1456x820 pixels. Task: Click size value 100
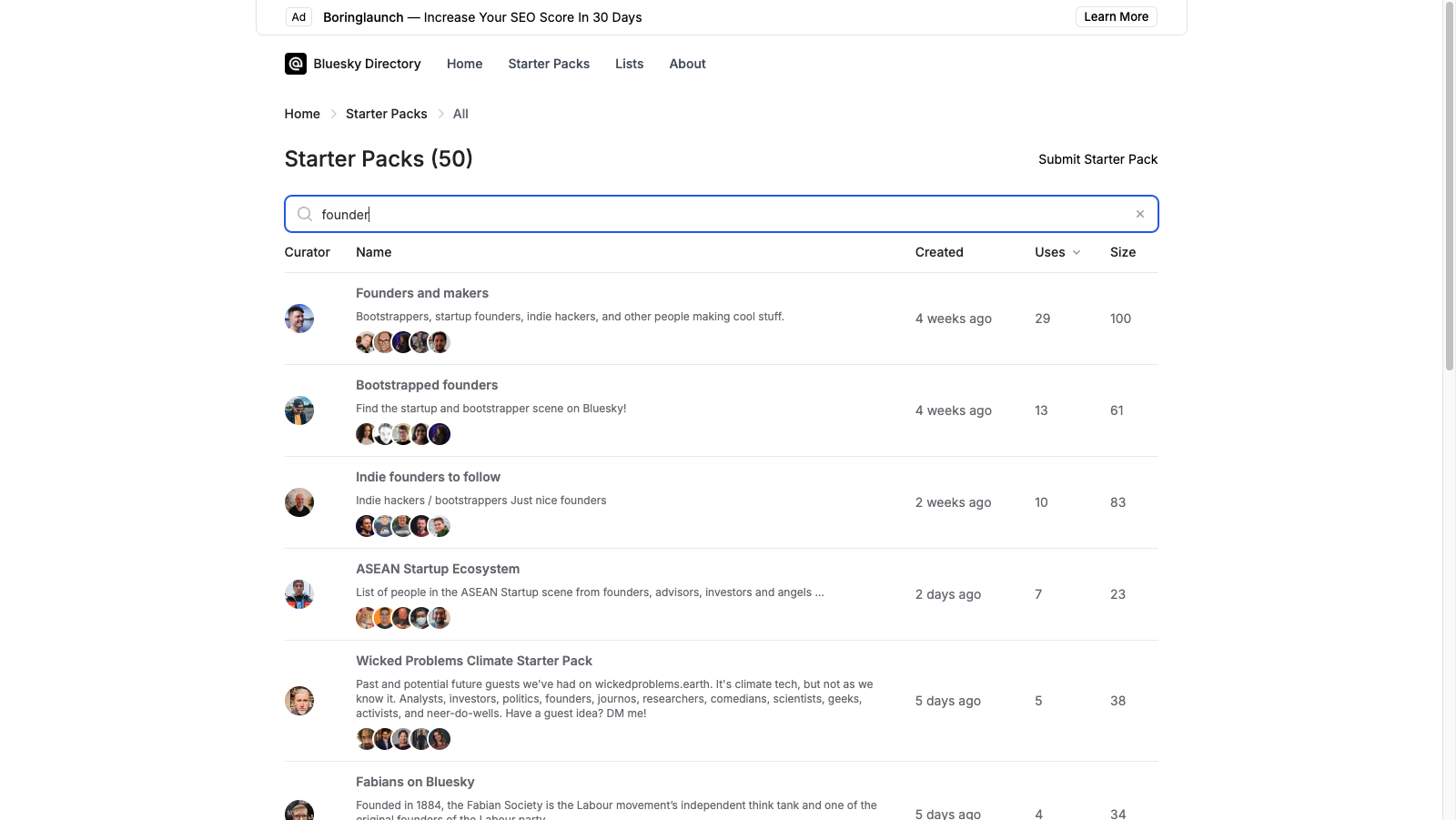(1120, 319)
